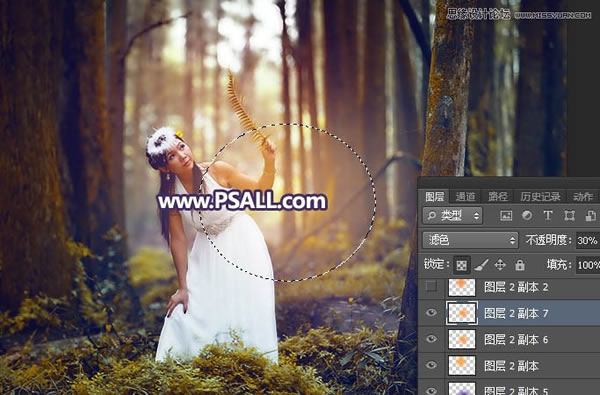Screen dimensions: 600x395
Task: Select layer name 图层 2 副本 6
Action: (x=516, y=340)
